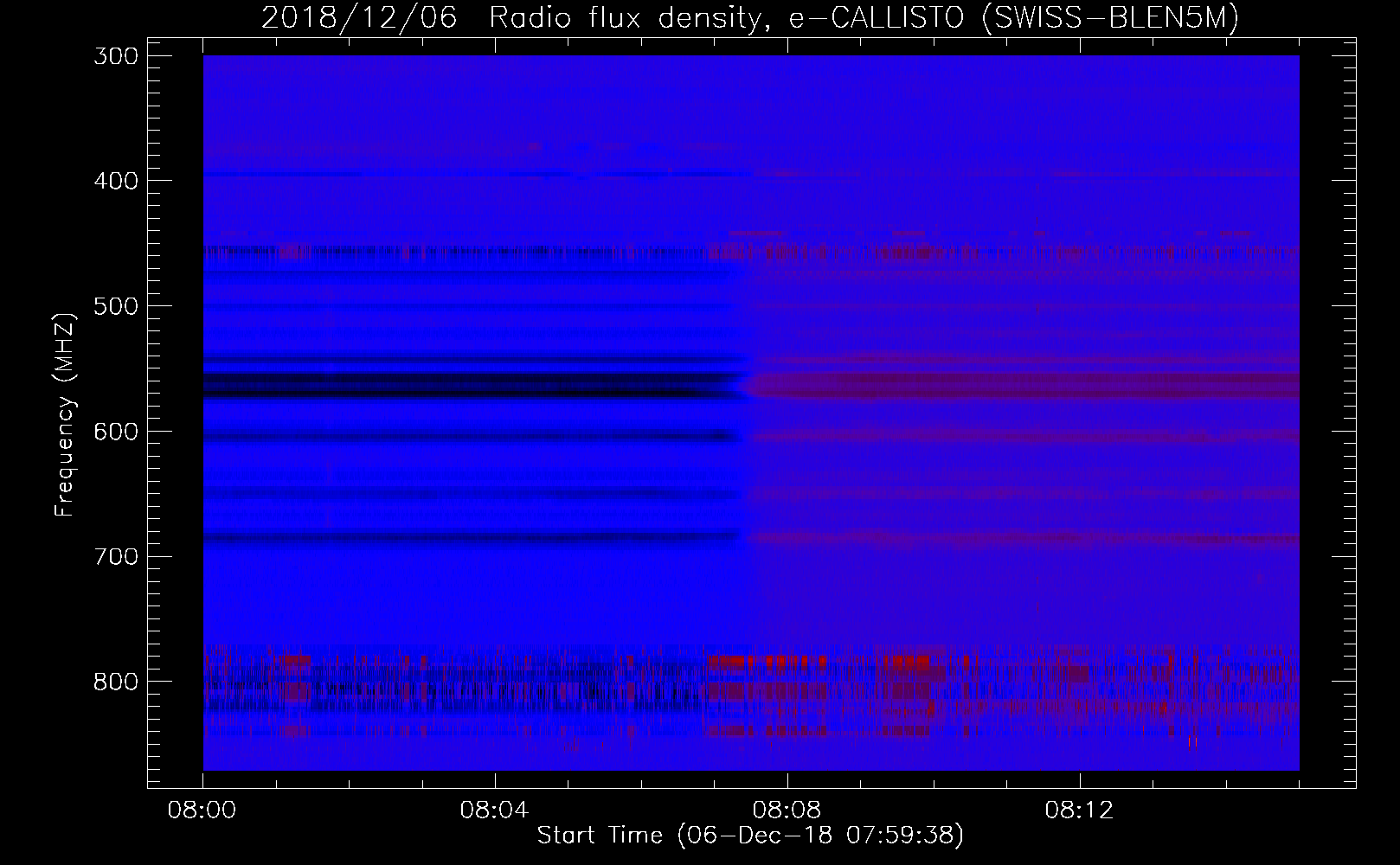Click the 08:00 time tick label
The width and height of the screenshot is (1400, 865).
pyautogui.click(x=203, y=811)
